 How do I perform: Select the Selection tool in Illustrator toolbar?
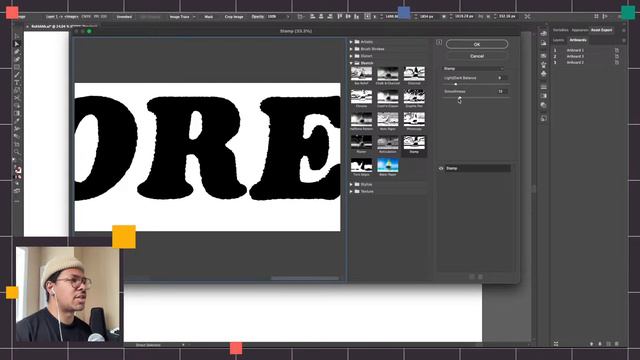click(x=17, y=37)
